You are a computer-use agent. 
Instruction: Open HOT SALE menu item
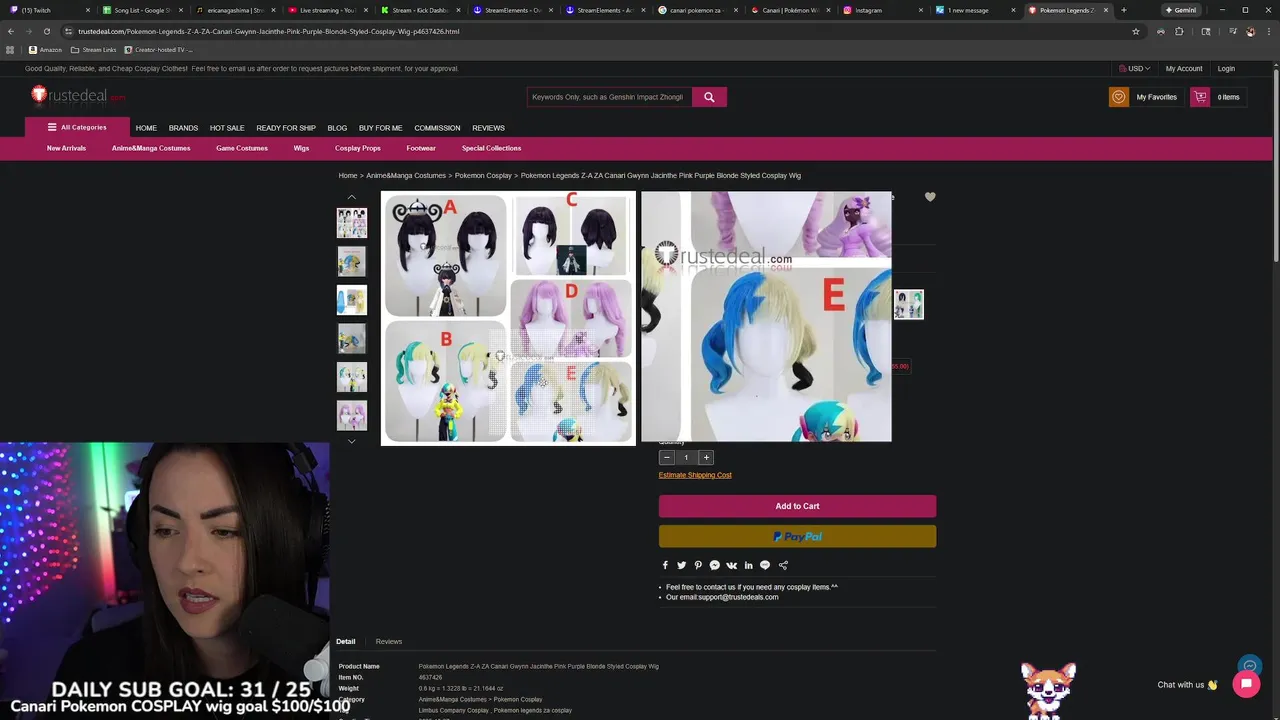[227, 128]
